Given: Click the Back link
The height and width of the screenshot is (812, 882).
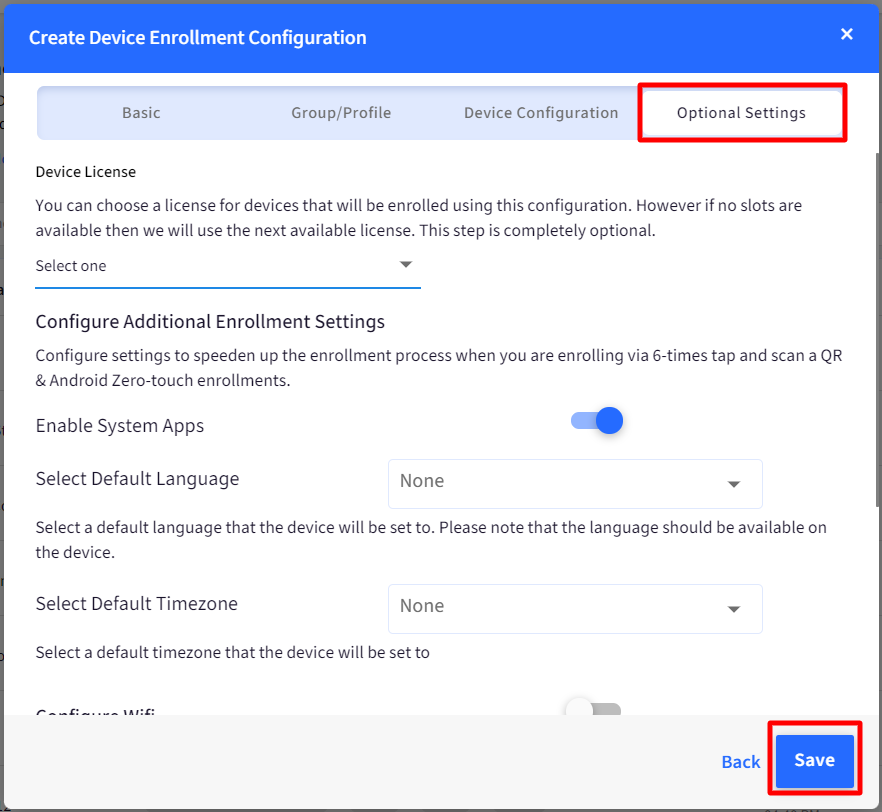Looking at the screenshot, I should 740,762.
